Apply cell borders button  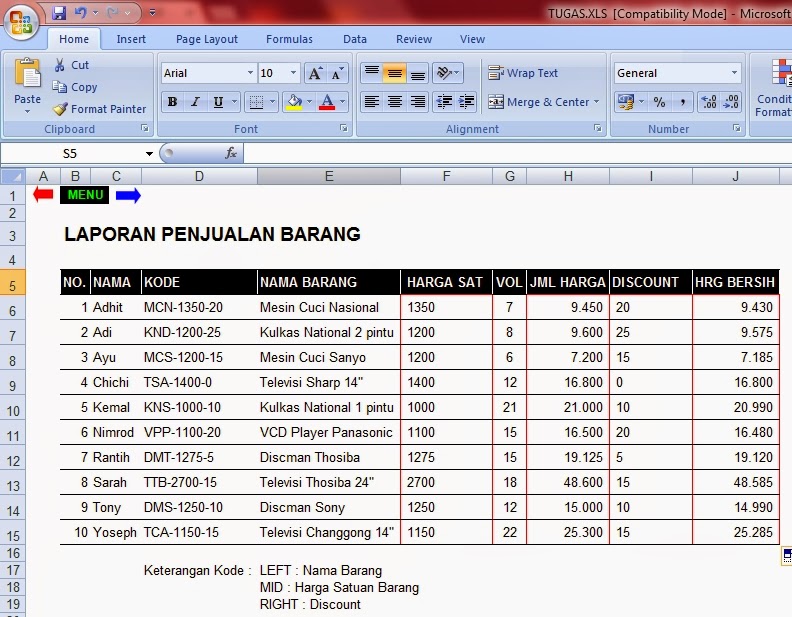(x=257, y=102)
